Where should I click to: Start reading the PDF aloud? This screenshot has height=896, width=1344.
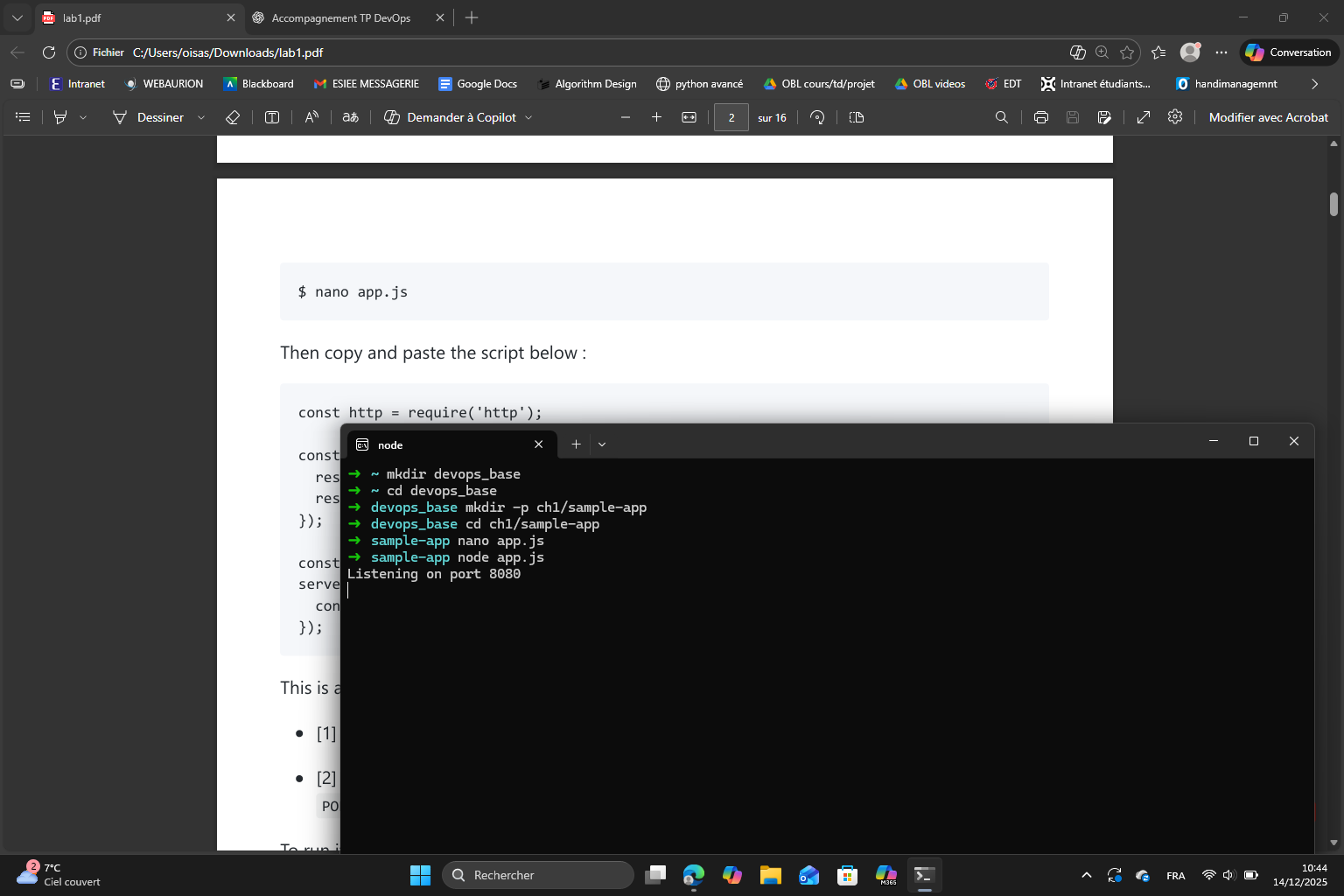(x=311, y=116)
